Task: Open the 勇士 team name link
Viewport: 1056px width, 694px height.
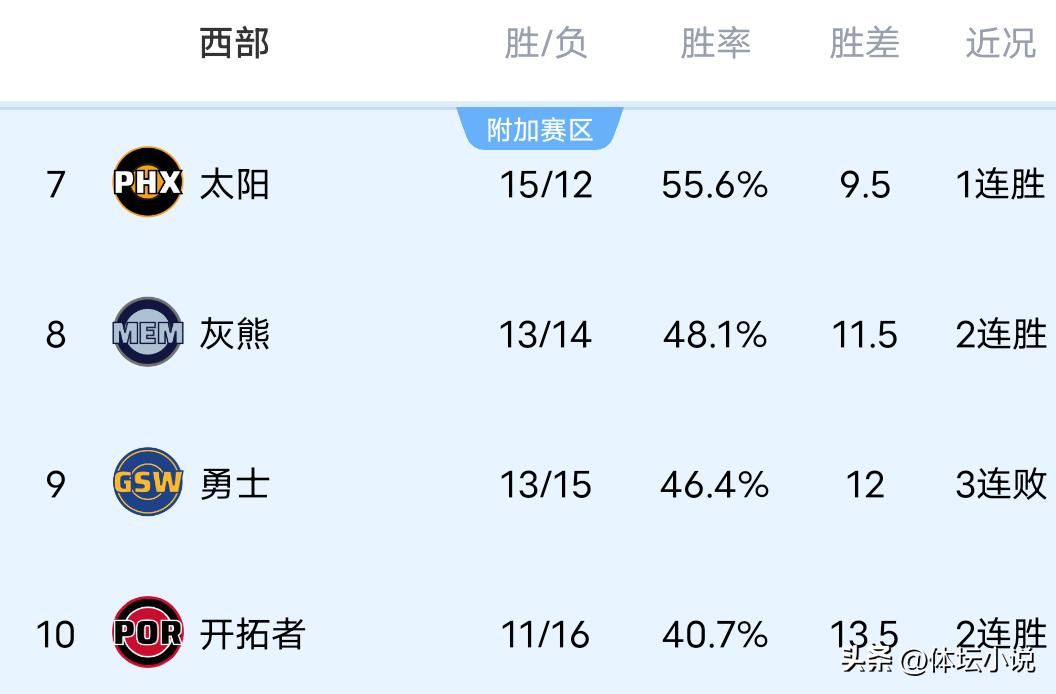Action: pyautogui.click(x=234, y=485)
